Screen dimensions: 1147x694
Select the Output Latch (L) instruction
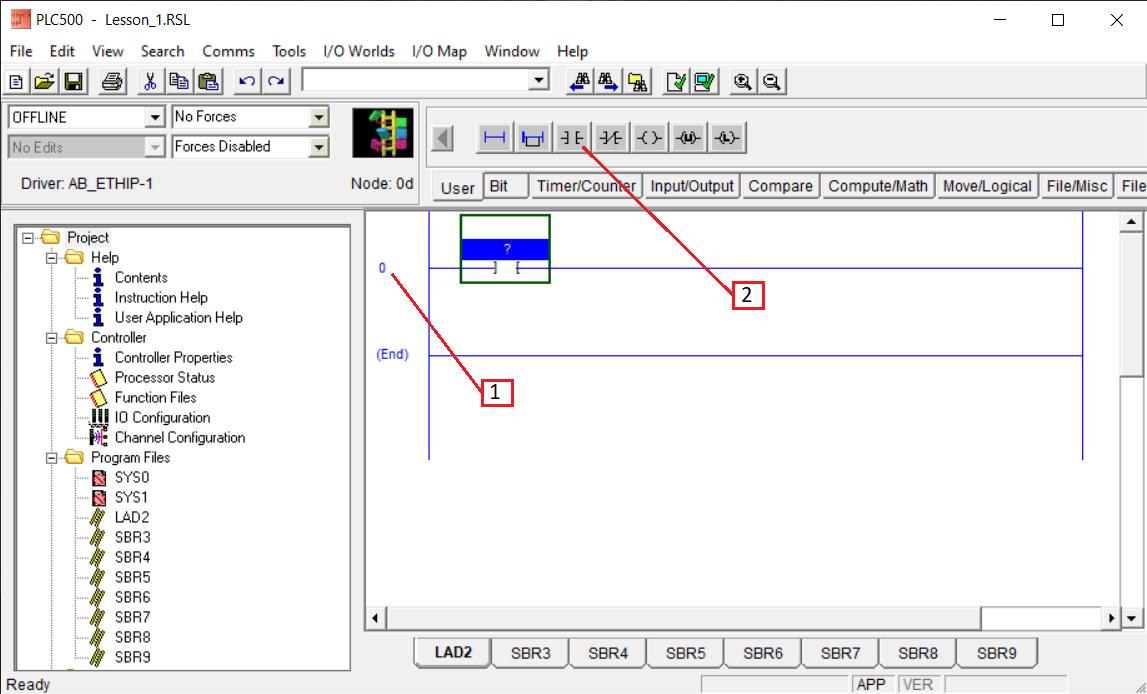pyautogui.click(x=727, y=137)
